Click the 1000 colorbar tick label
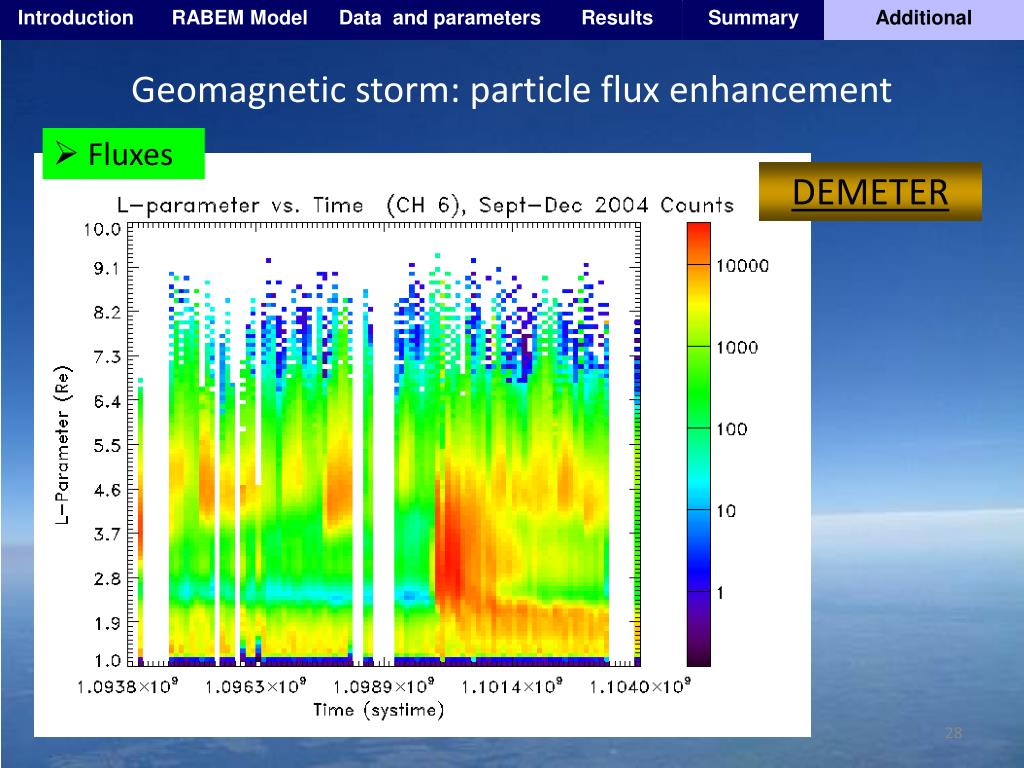The height and width of the screenshot is (768, 1024). (x=737, y=347)
